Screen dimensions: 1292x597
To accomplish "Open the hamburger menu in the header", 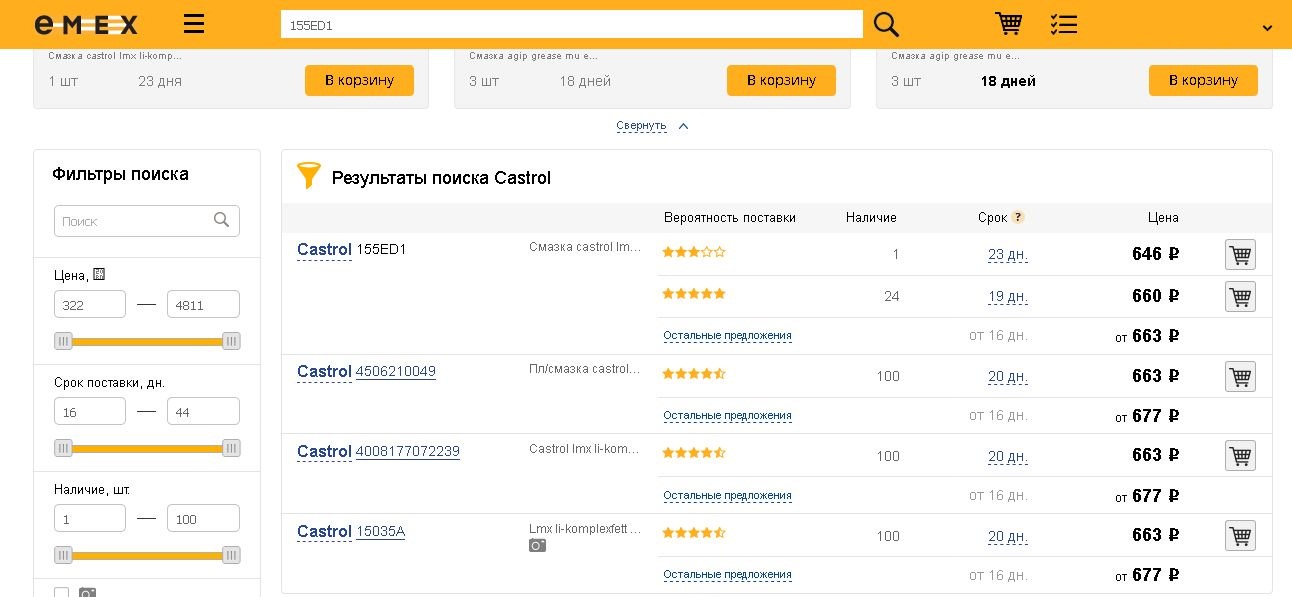I will click(x=194, y=24).
